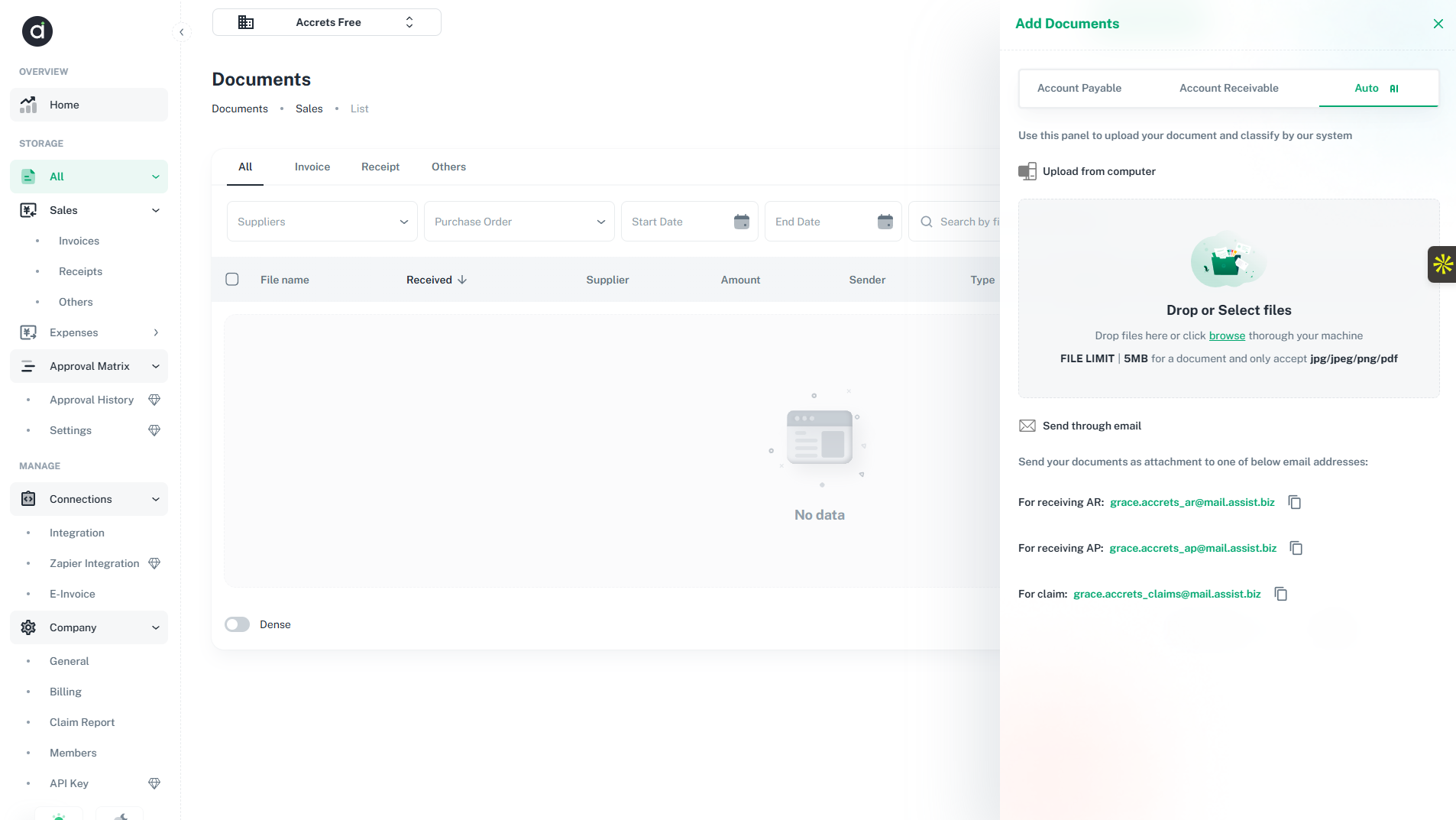Click the Received sort arrow
This screenshot has height=820, width=1456.
[462, 280]
